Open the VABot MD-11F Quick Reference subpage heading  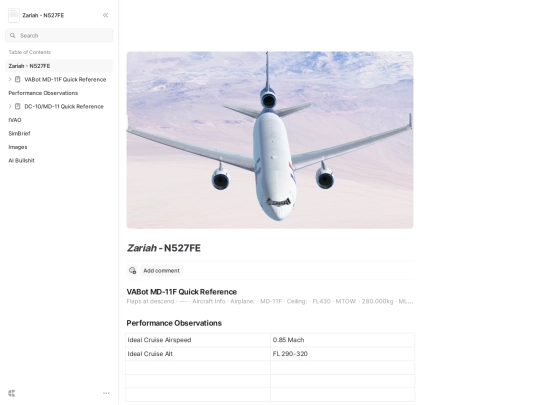pos(181,292)
